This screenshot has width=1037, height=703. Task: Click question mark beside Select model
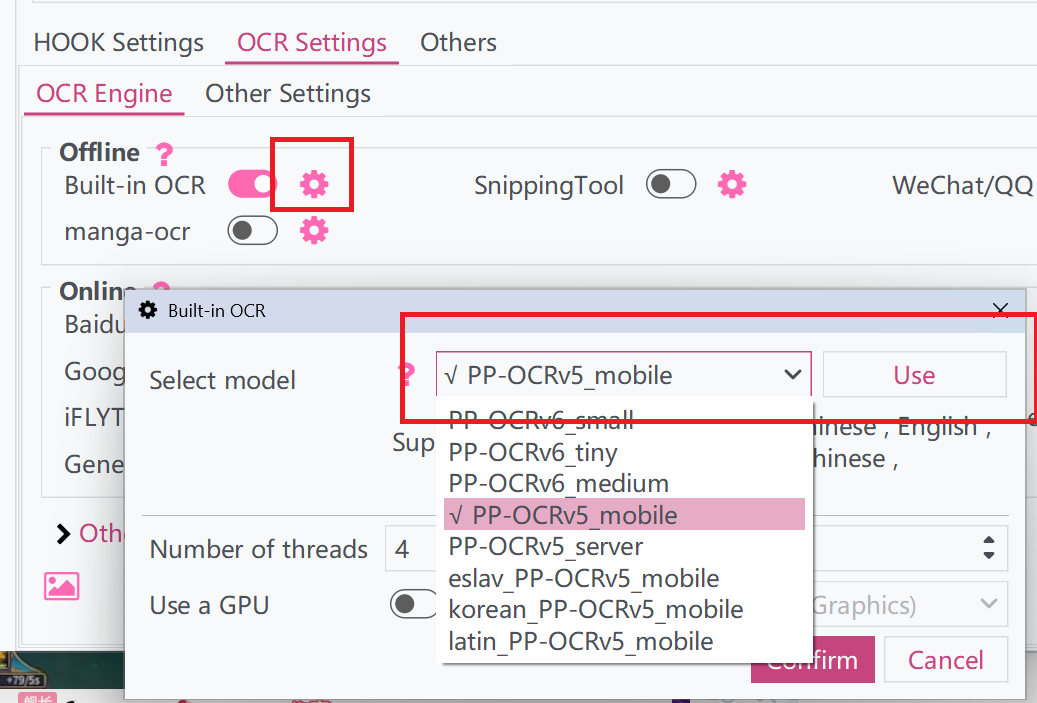pos(407,374)
